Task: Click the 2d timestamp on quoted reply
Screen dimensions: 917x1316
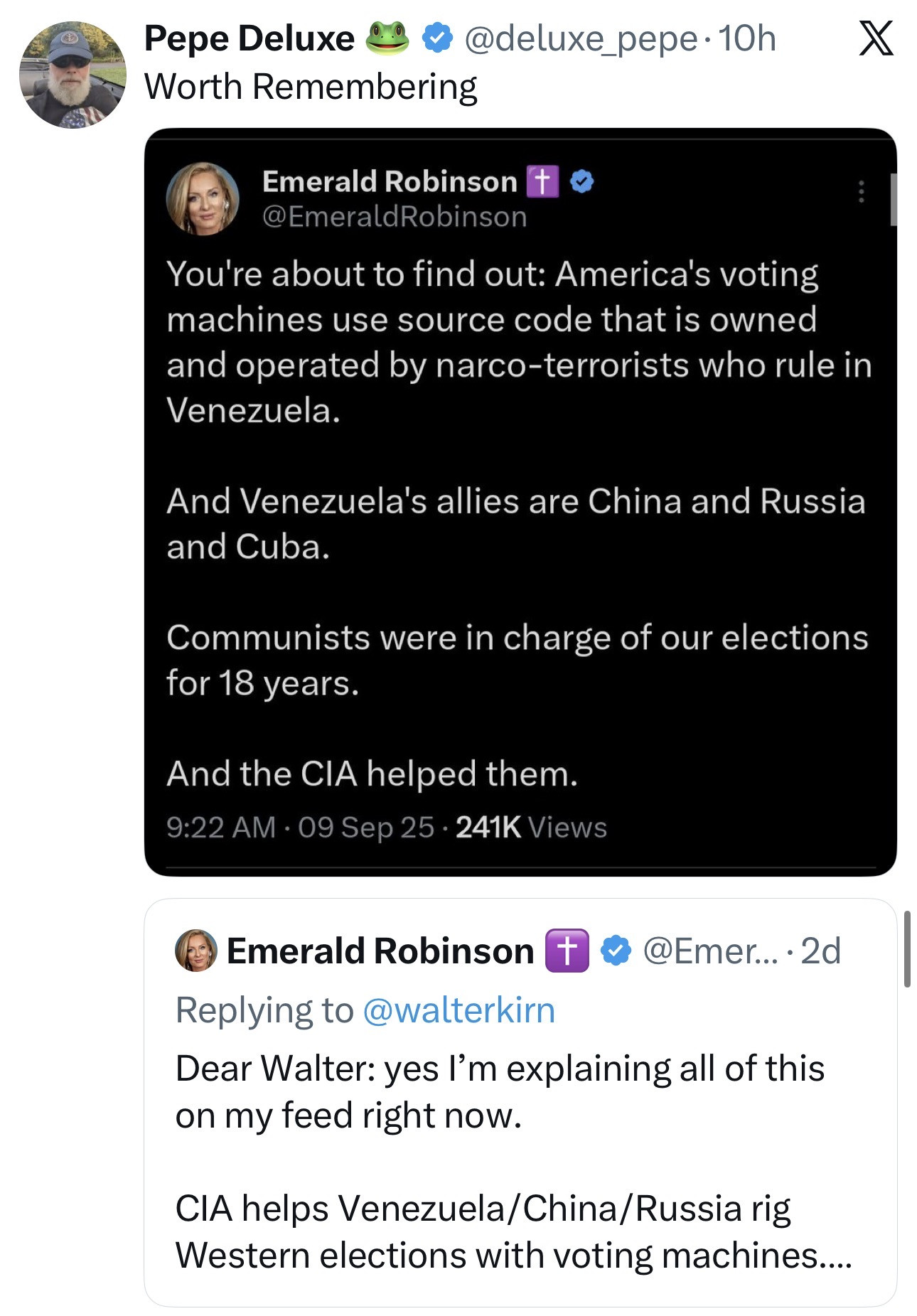Action: pyautogui.click(x=821, y=951)
